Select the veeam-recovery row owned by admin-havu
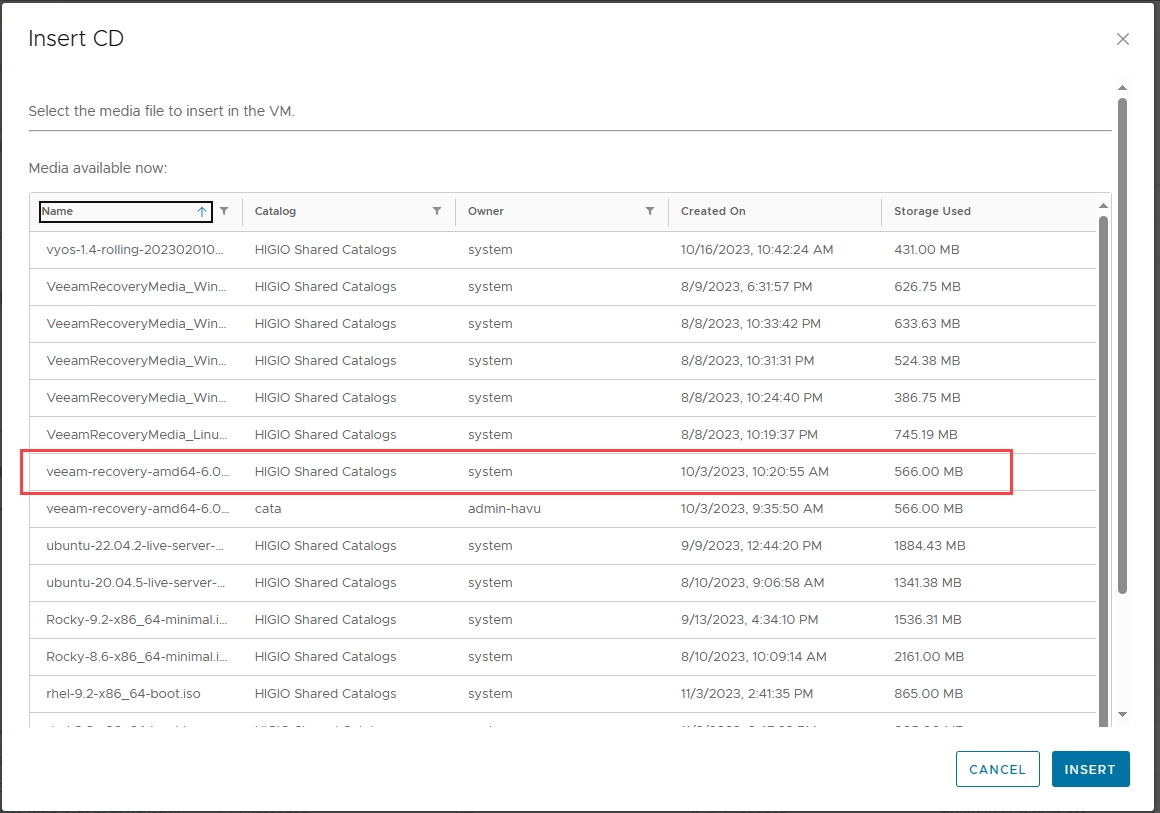This screenshot has height=813, width=1160. point(136,509)
